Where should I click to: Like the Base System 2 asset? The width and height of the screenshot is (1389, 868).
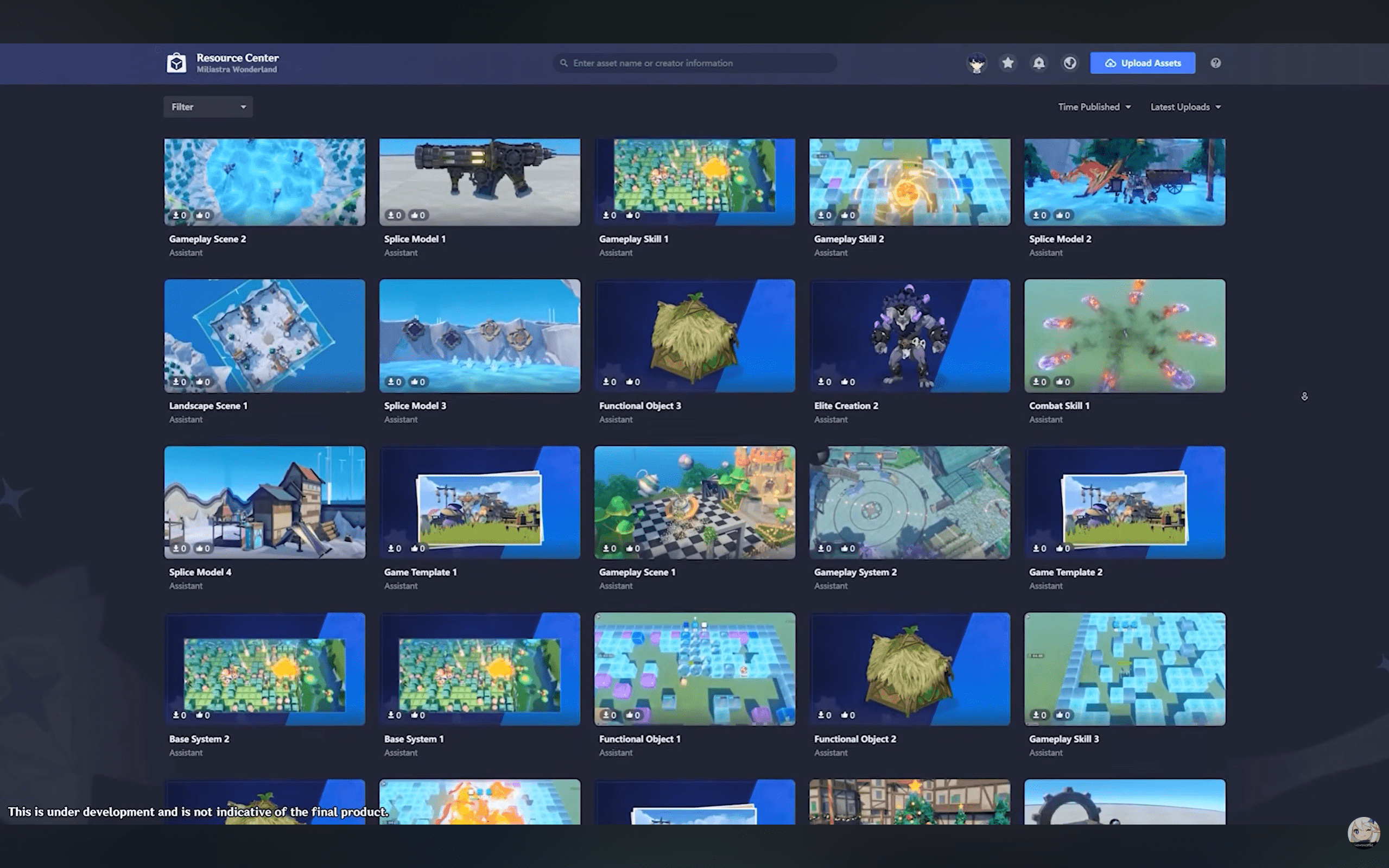coord(199,715)
